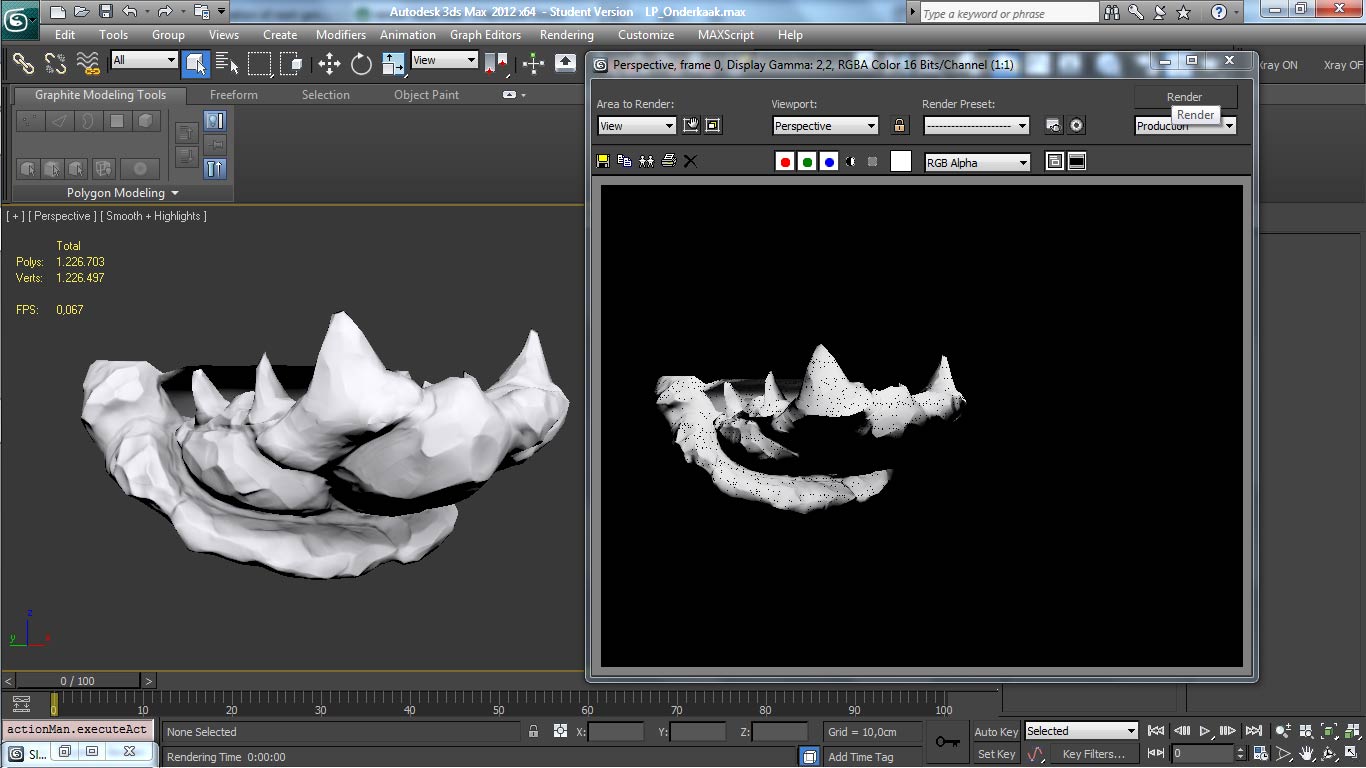Toggle the green channel display
Screen dimensions: 1366x768
[x=807, y=162]
